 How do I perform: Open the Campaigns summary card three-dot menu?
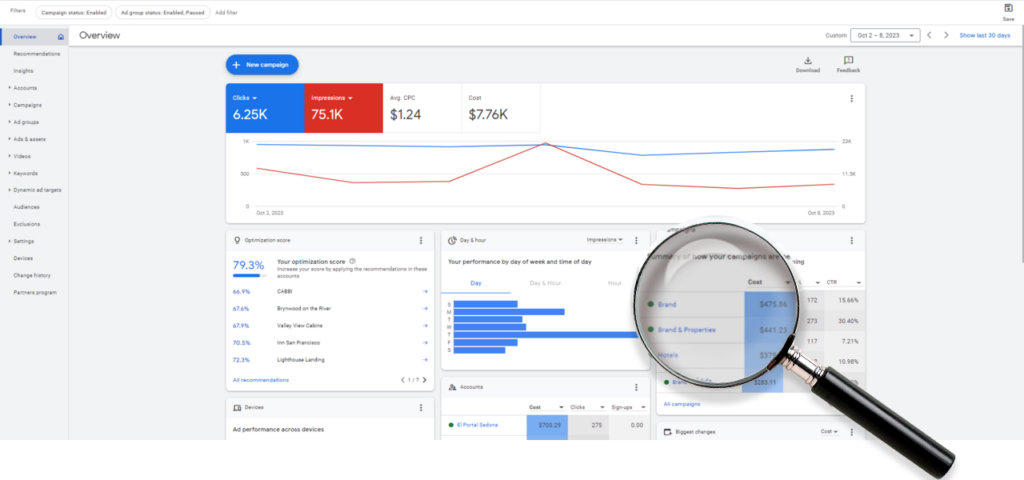click(852, 240)
